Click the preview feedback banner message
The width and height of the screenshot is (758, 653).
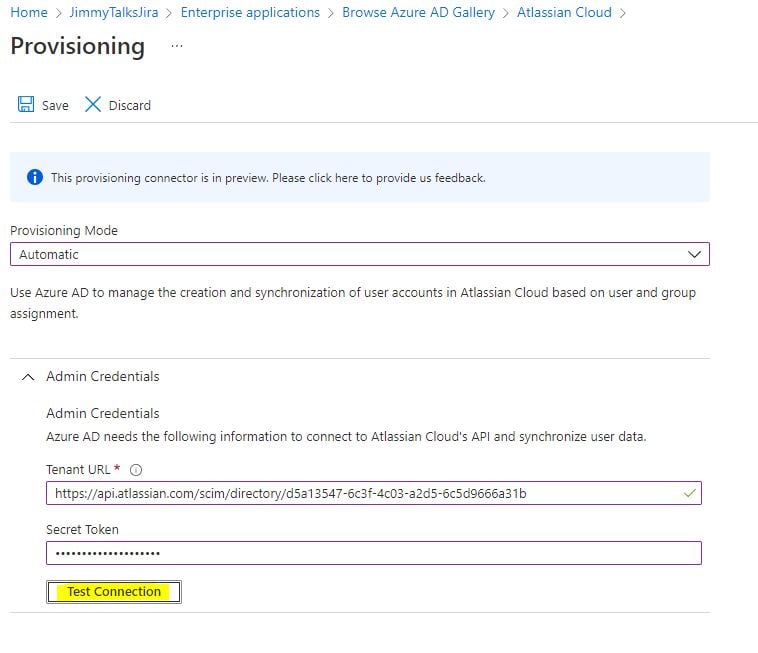pyautogui.click(x=268, y=178)
